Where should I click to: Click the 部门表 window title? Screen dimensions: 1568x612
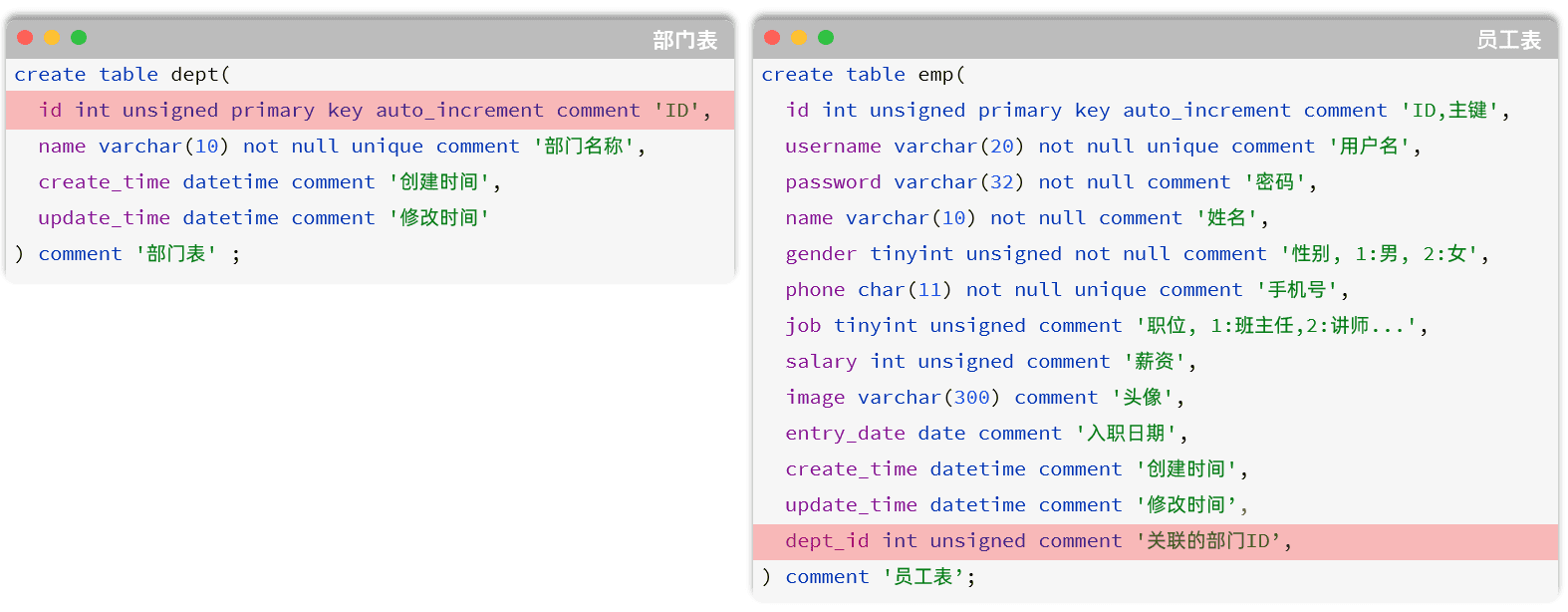[x=684, y=40]
